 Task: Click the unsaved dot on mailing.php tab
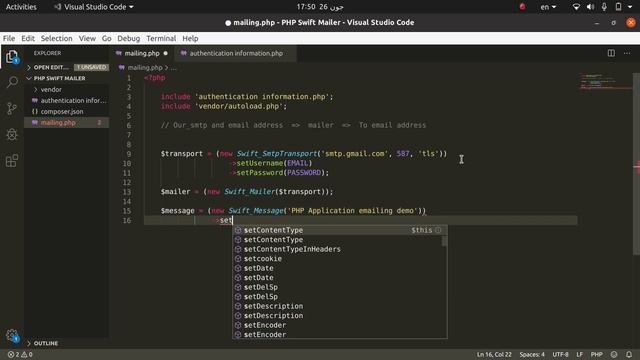[x=165, y=53]
